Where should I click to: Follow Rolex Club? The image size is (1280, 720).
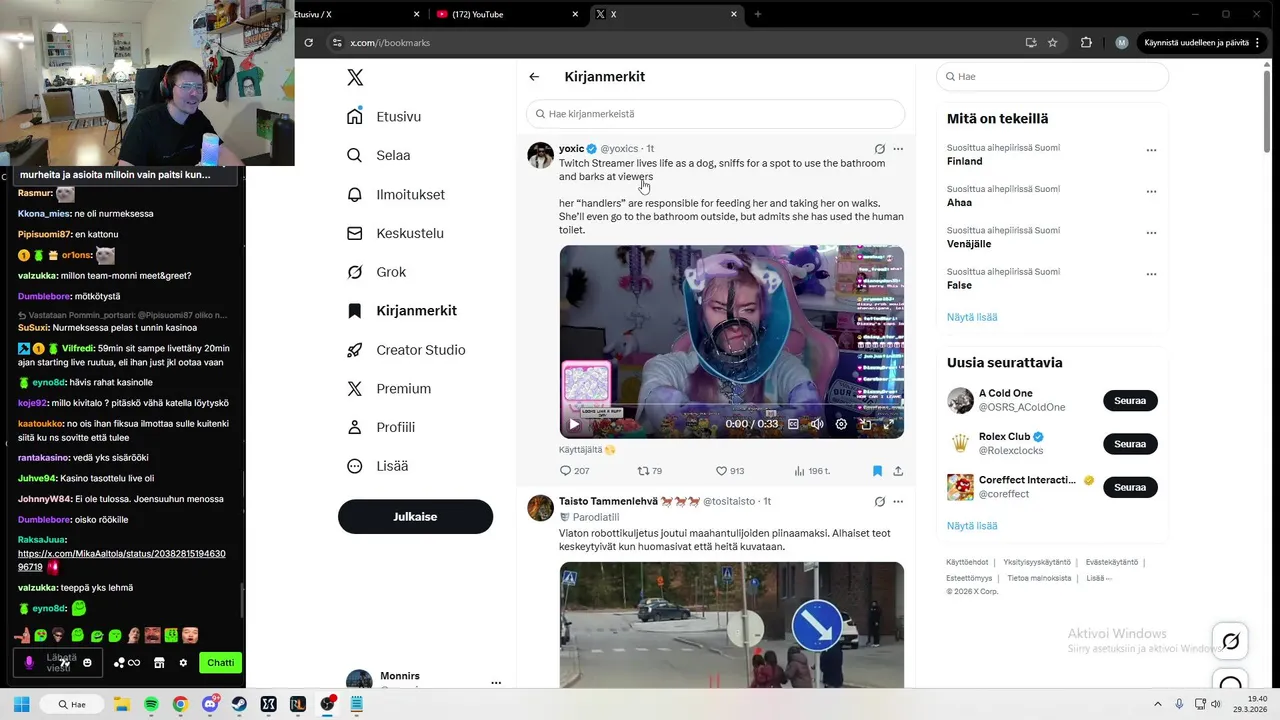pos(1130,444)
